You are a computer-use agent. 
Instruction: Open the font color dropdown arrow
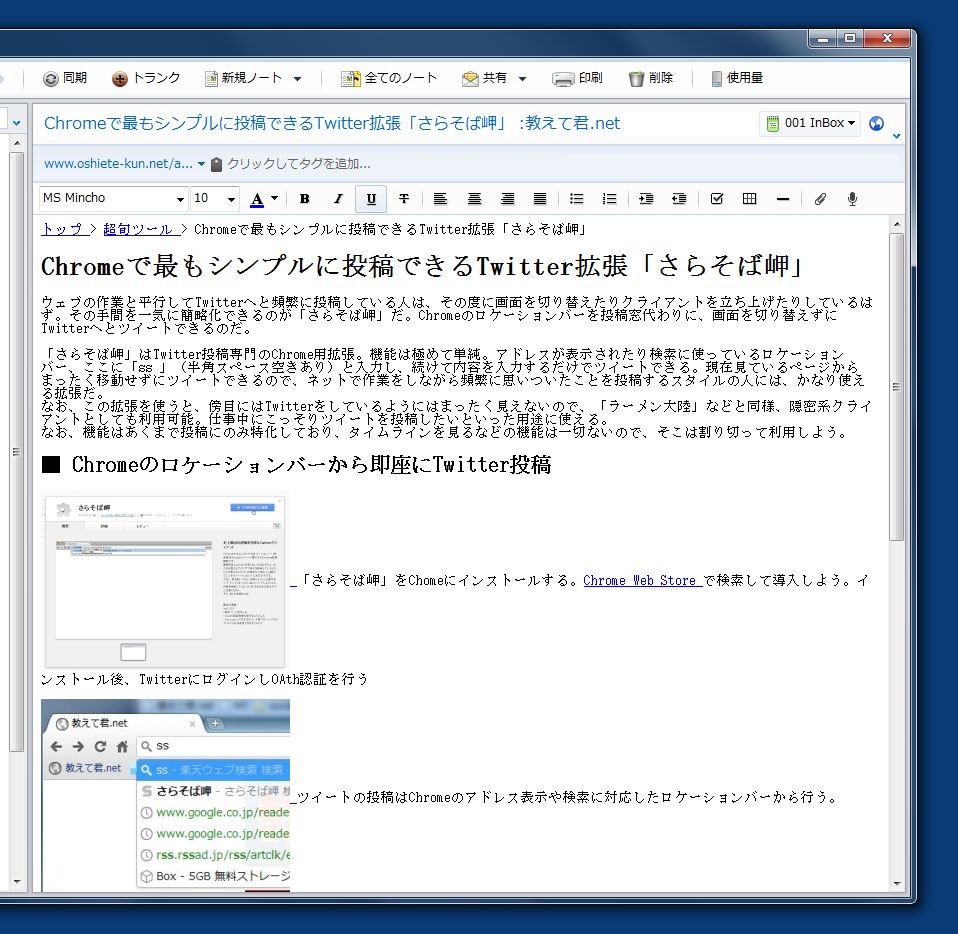(x=274, y=198)
